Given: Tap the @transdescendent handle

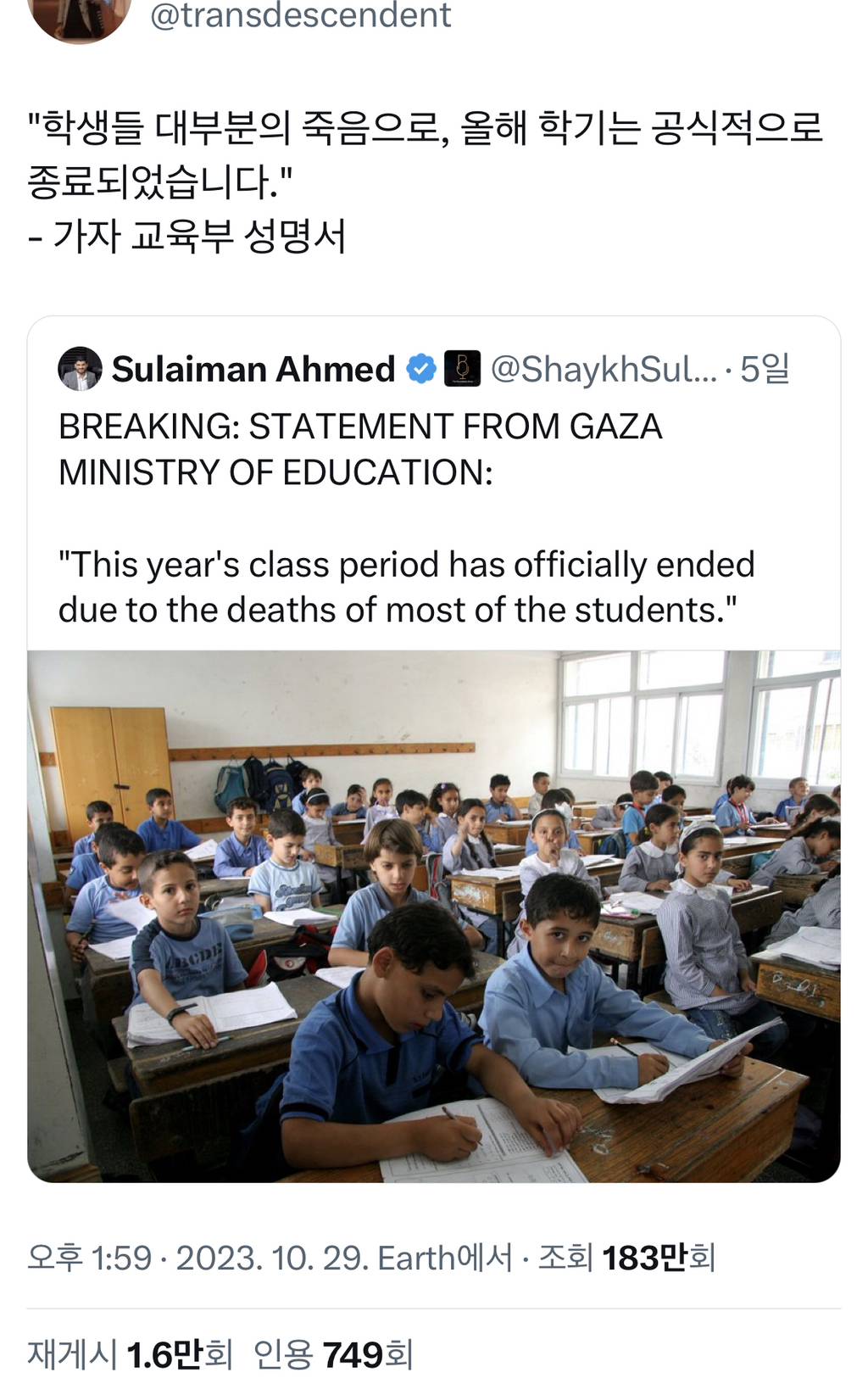Looking at the screenshot, I should click(301, 15).
